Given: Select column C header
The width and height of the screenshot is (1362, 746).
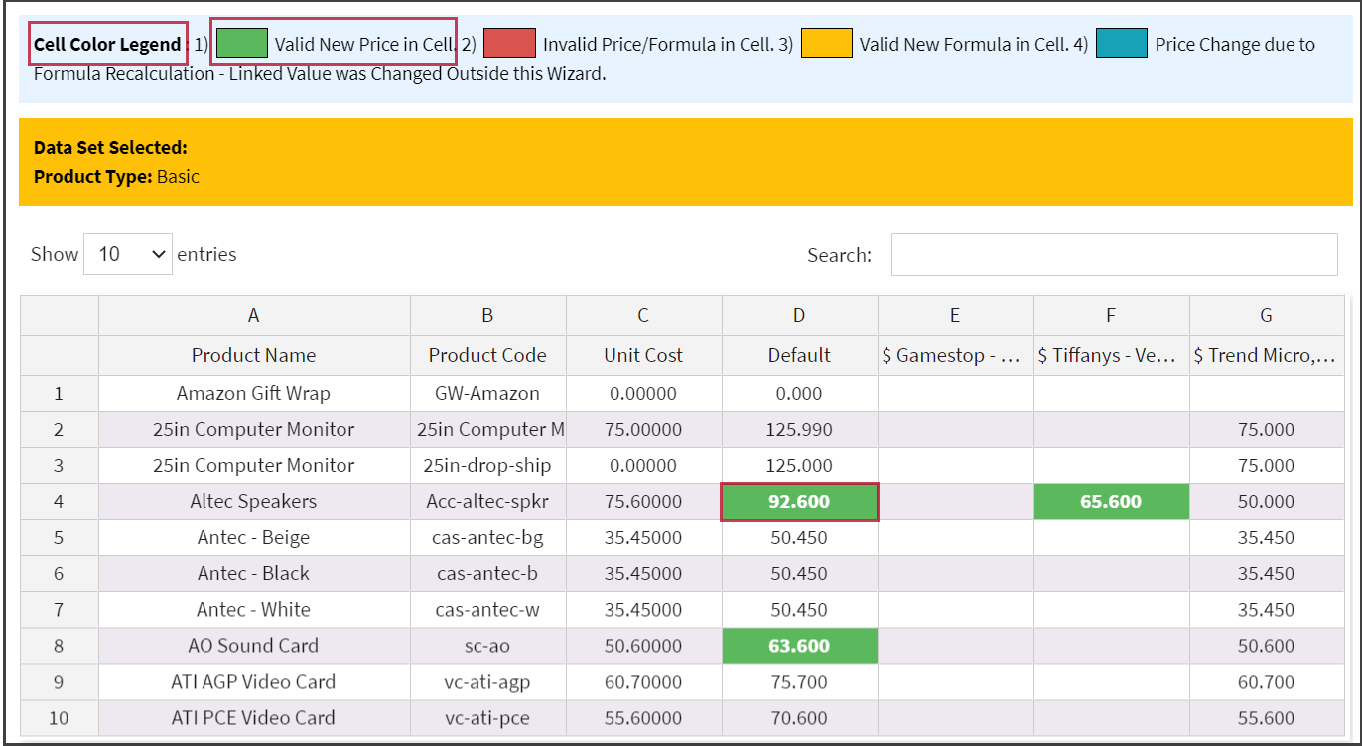Looking at the screenshot, I should pyautogui.click(x=644, y=315).
